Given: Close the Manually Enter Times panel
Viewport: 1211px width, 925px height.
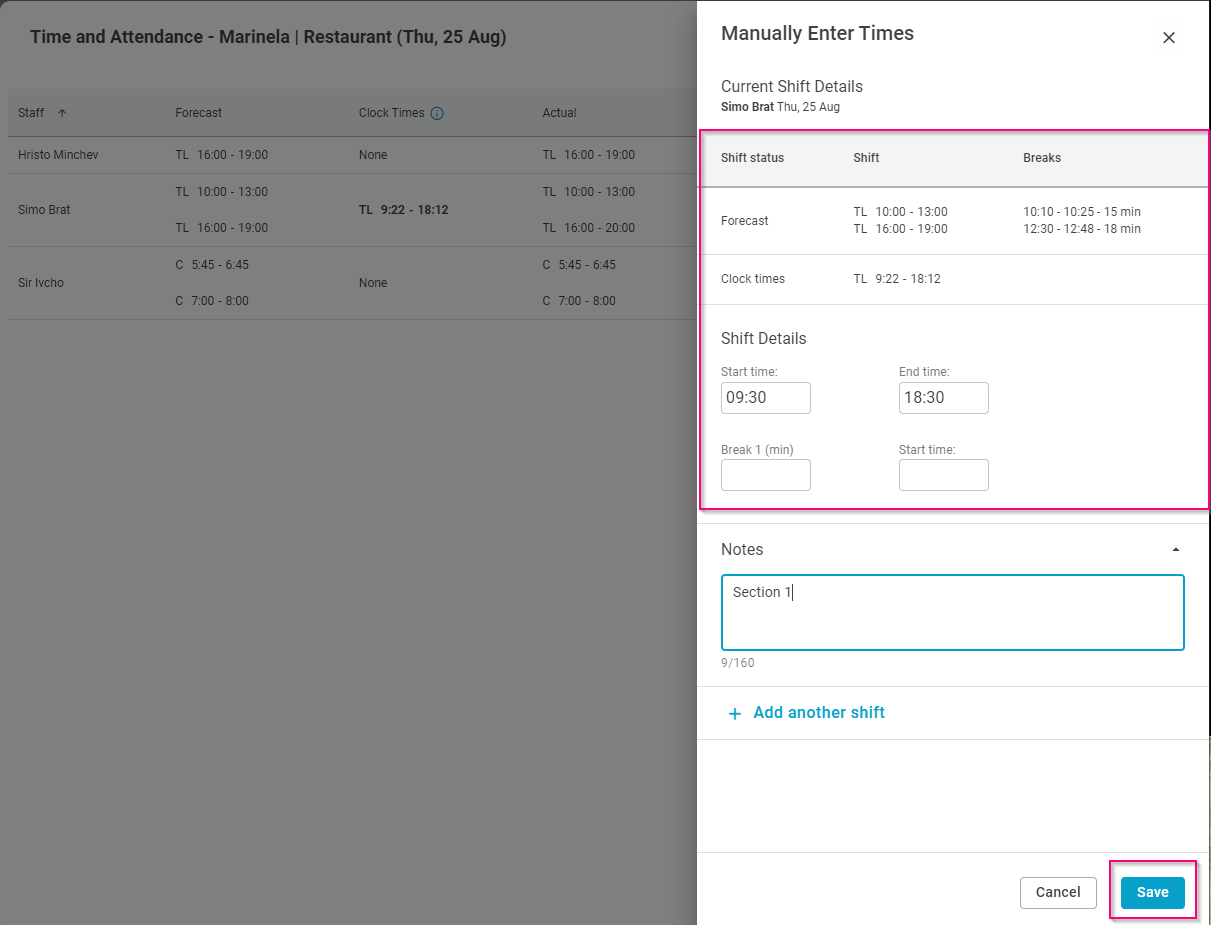Looking at the screenshot, I should [x=1168, y=38].
